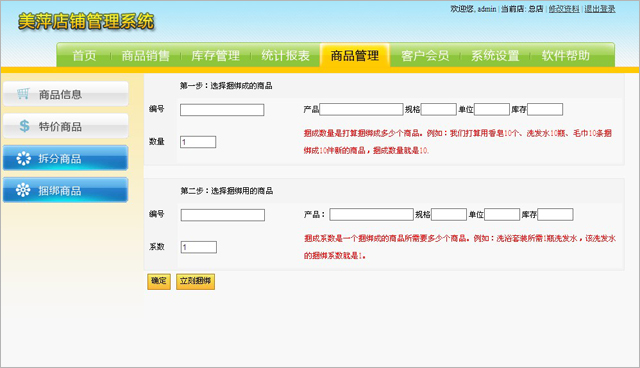Select 拆分商品 in the sidebar
The image size is (640, 368).
click(x=65, y=158)
